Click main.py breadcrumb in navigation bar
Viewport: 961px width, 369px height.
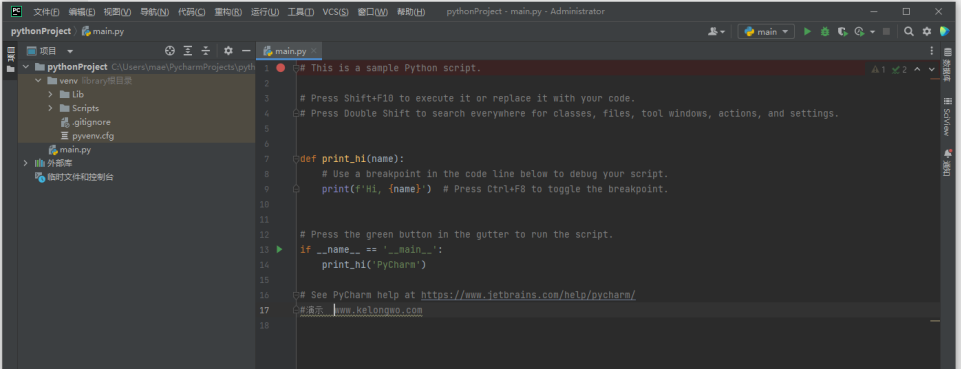[104, 31]
